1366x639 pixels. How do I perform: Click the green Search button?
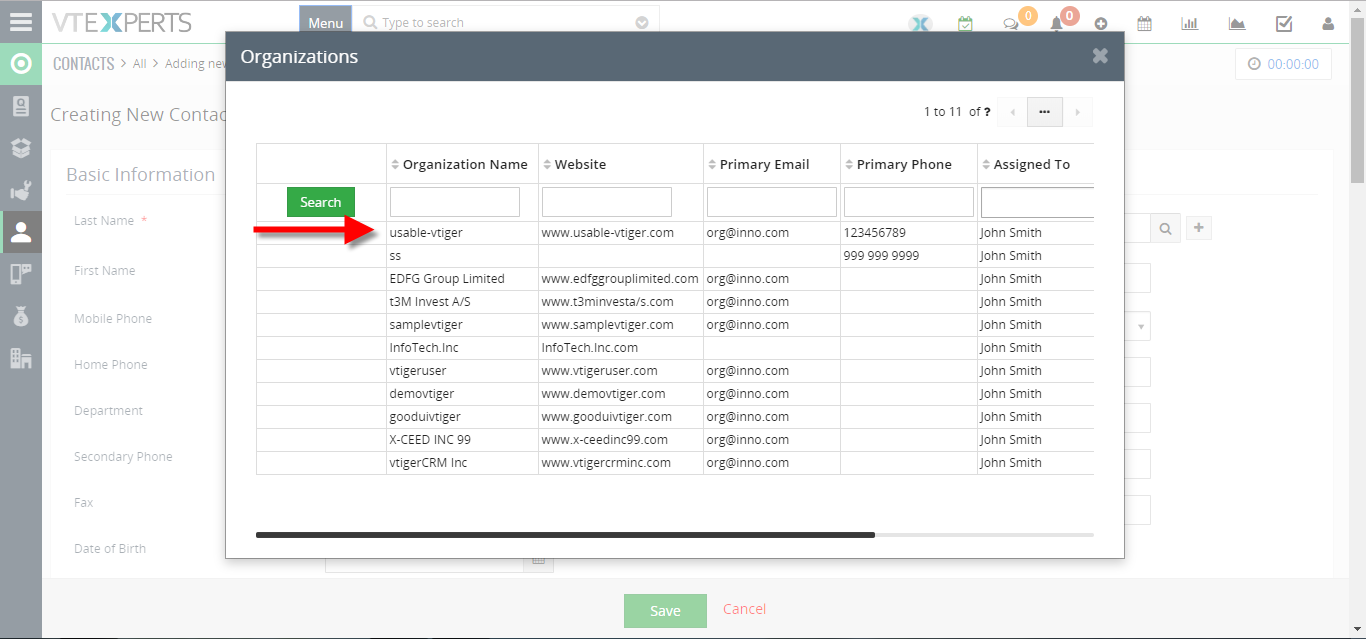pyautogui.click(x=321, y=202)
